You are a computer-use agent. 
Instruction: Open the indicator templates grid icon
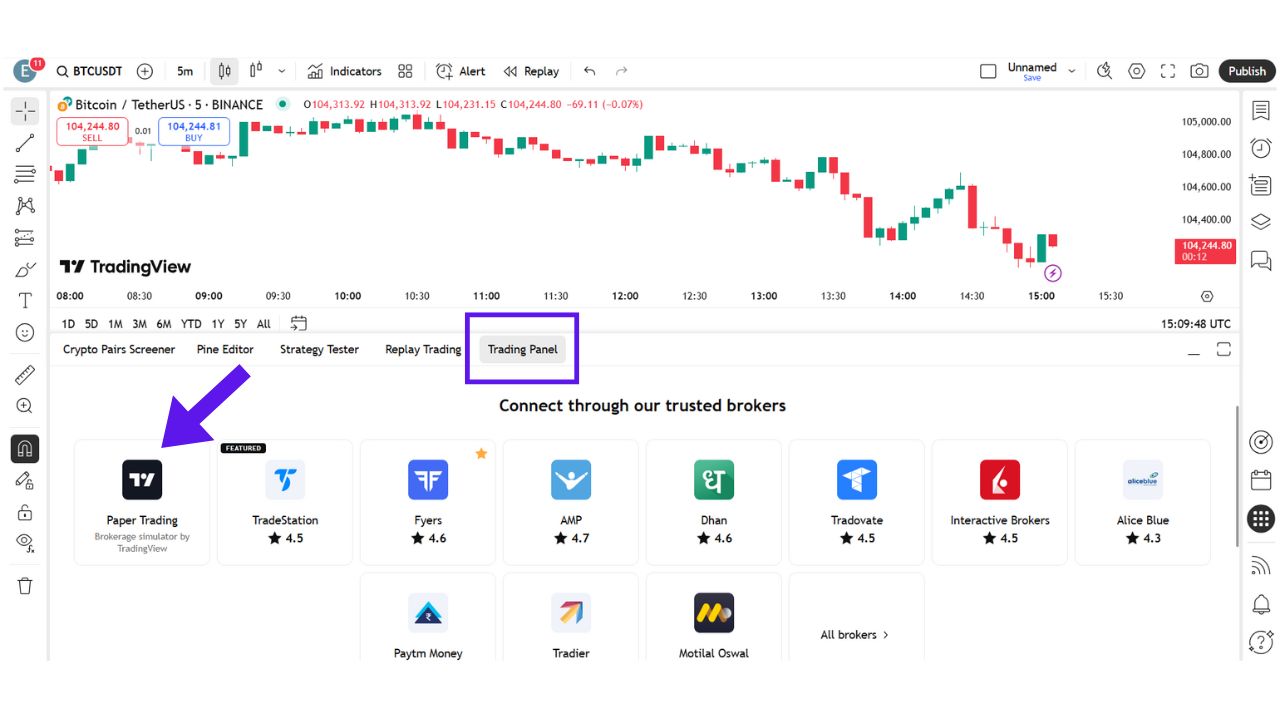pos(405,71)
